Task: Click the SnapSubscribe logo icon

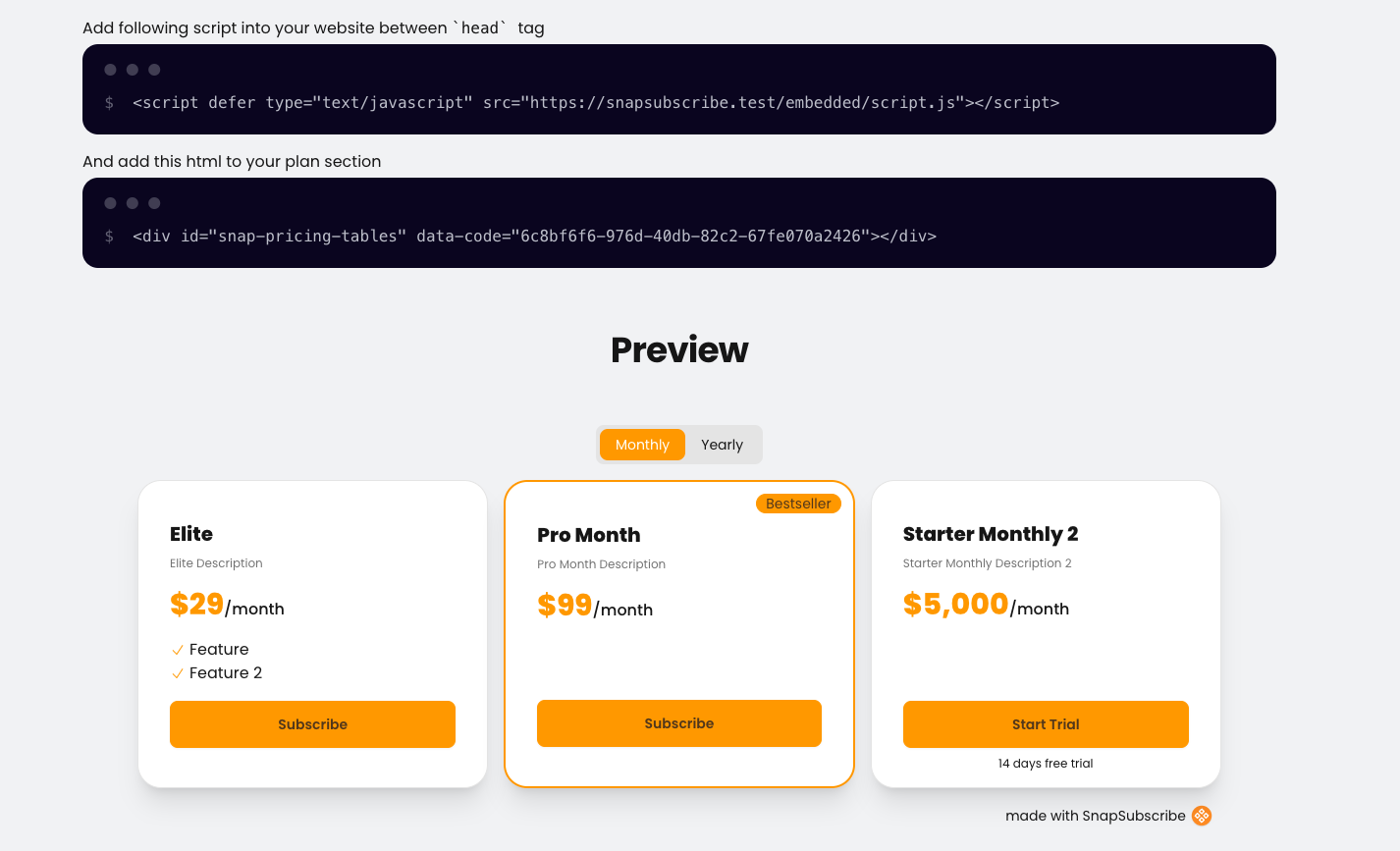Action: coord(1202,816)
